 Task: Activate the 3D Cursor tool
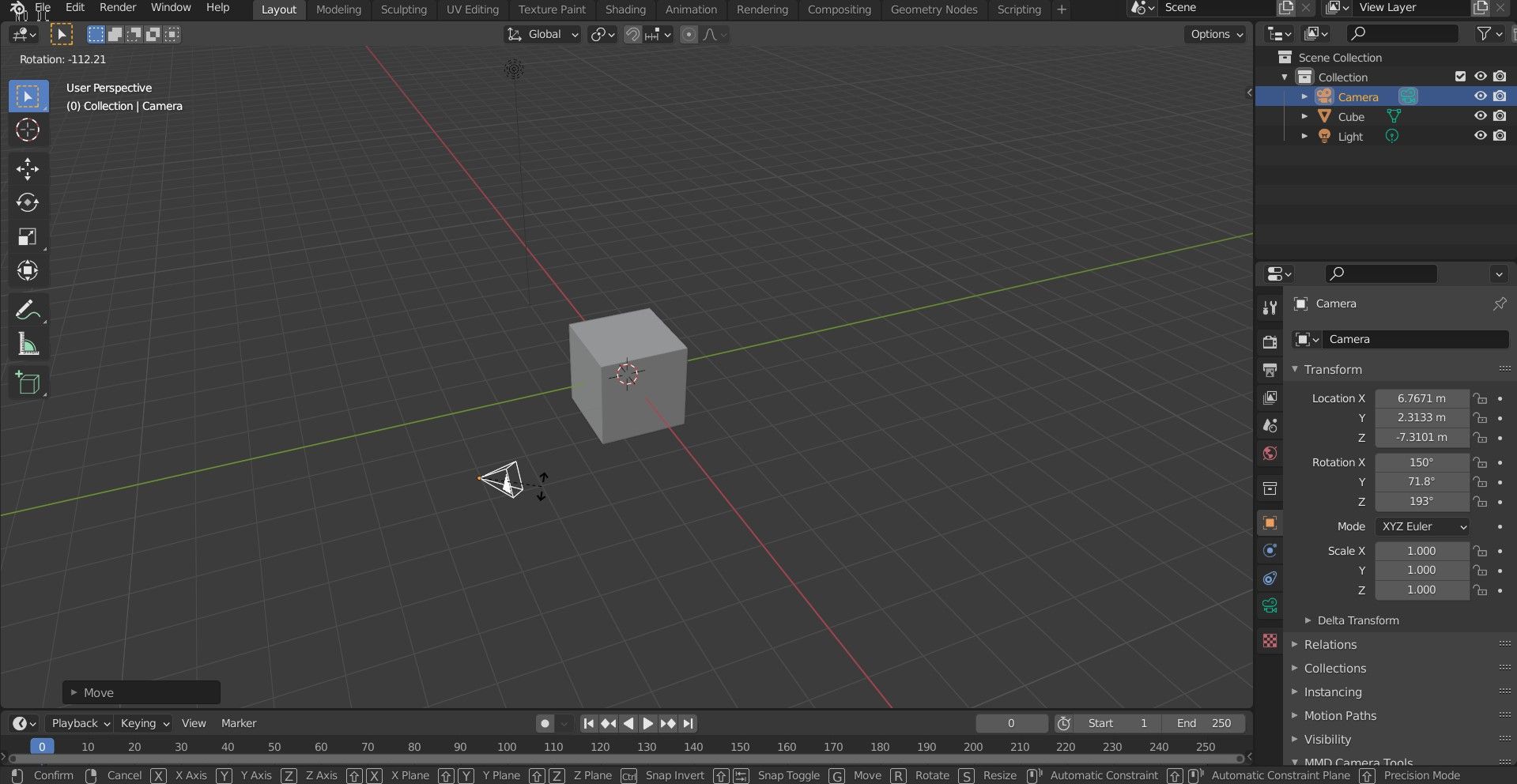(28, 130)
